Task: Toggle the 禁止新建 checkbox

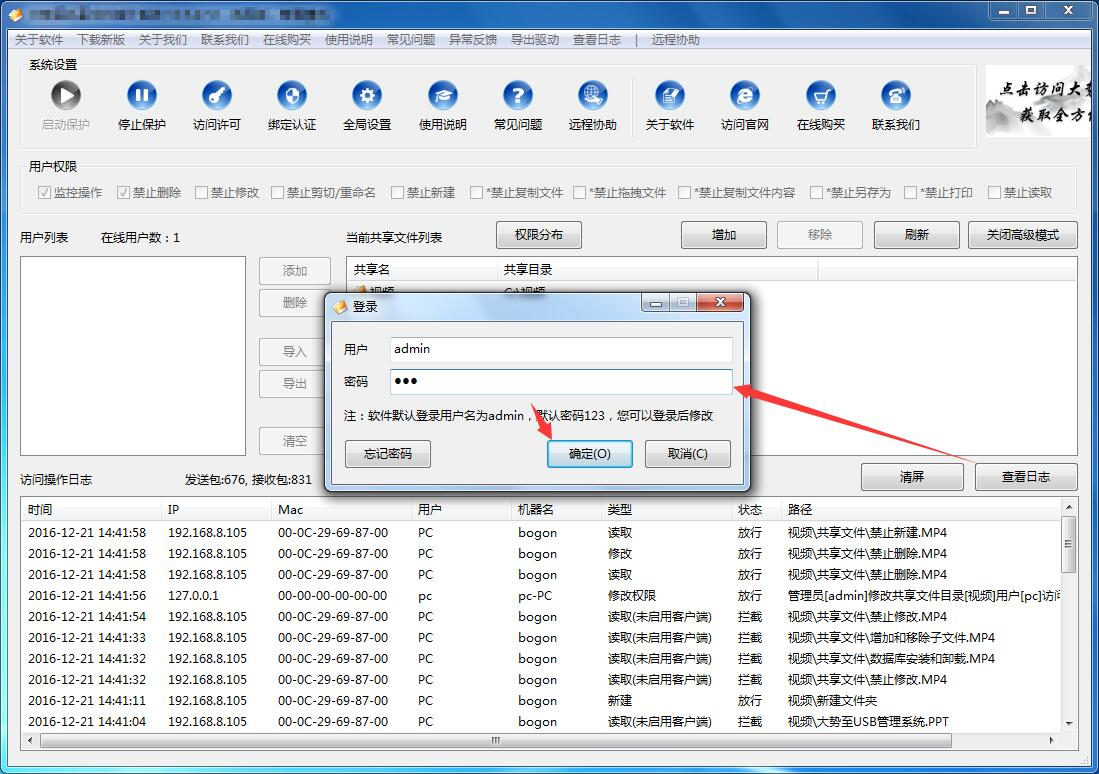Action: pyautogui.click(x=398, y=193)
